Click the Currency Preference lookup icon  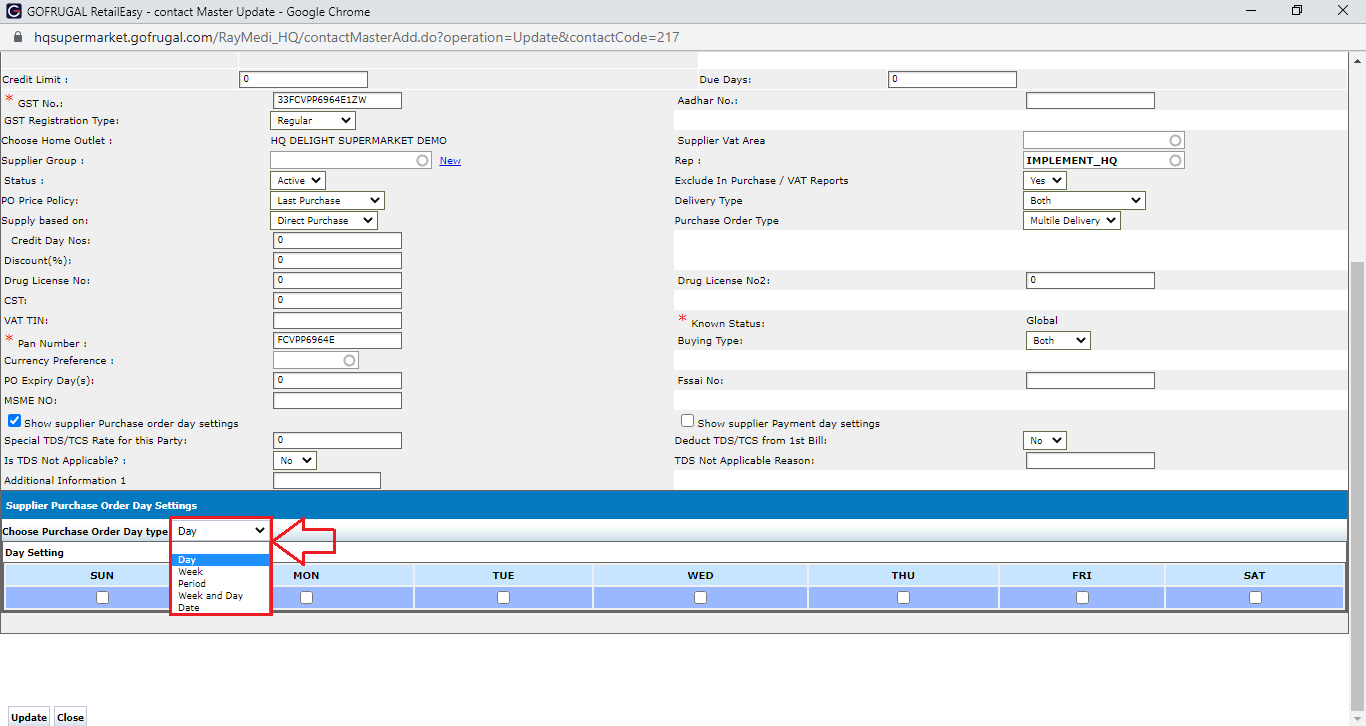349,361
